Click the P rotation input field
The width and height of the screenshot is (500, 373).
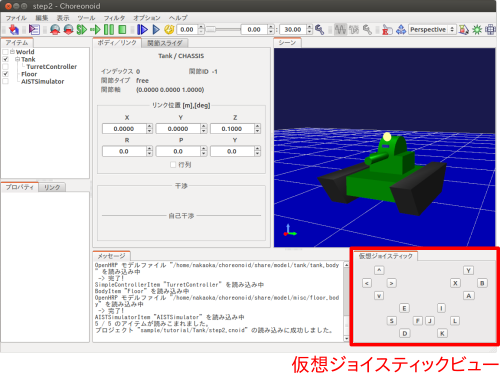click(178, 151)
